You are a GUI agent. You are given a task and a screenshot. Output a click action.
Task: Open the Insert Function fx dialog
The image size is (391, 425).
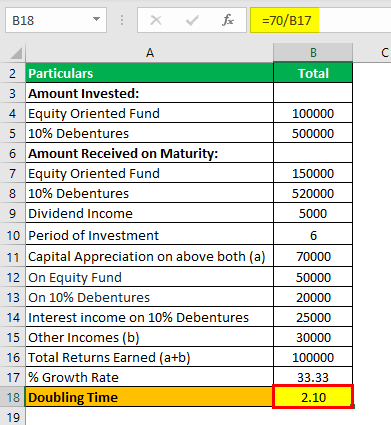[x=228, y=20]
